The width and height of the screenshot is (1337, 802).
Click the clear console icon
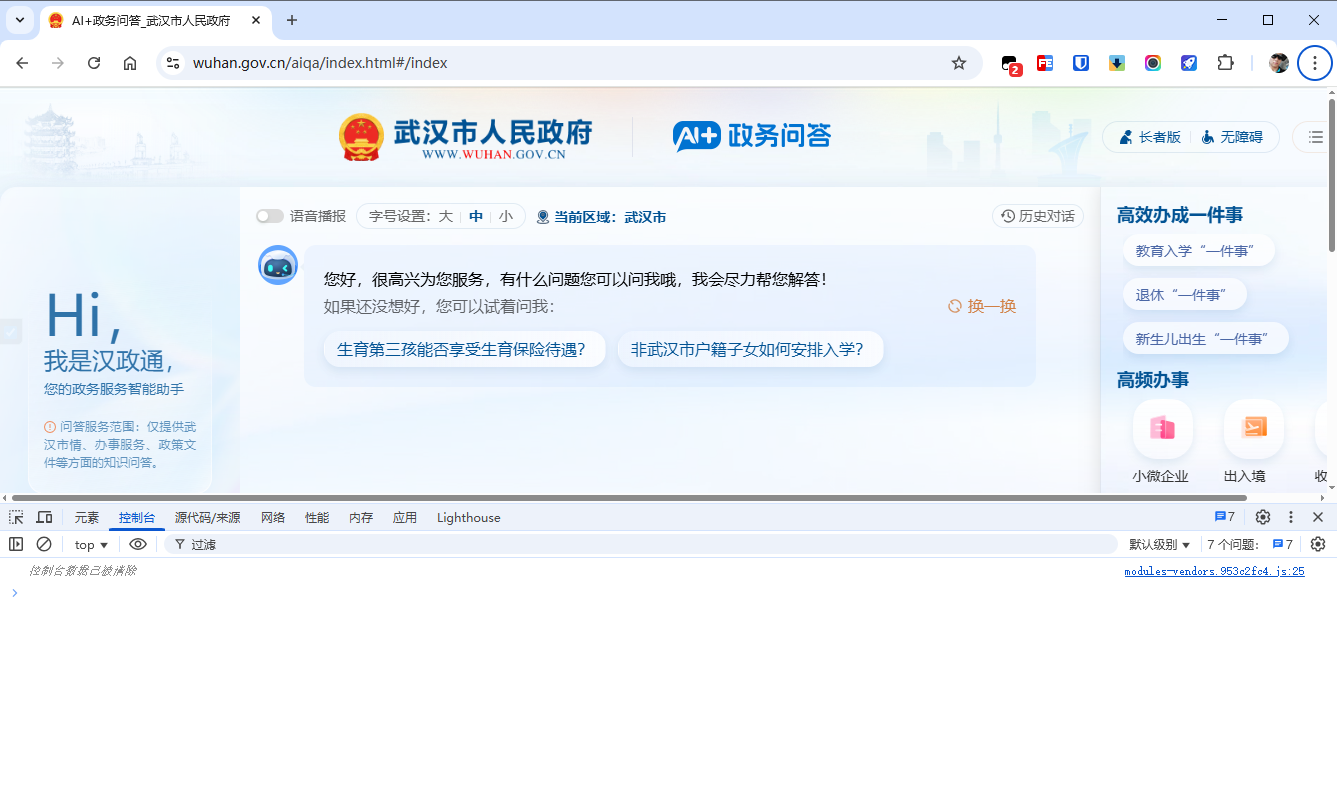[44, 543]
